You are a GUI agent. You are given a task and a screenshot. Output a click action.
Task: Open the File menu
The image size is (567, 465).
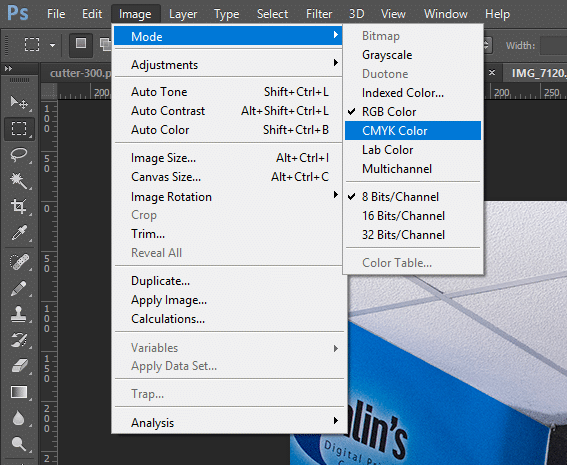point(56,14)
